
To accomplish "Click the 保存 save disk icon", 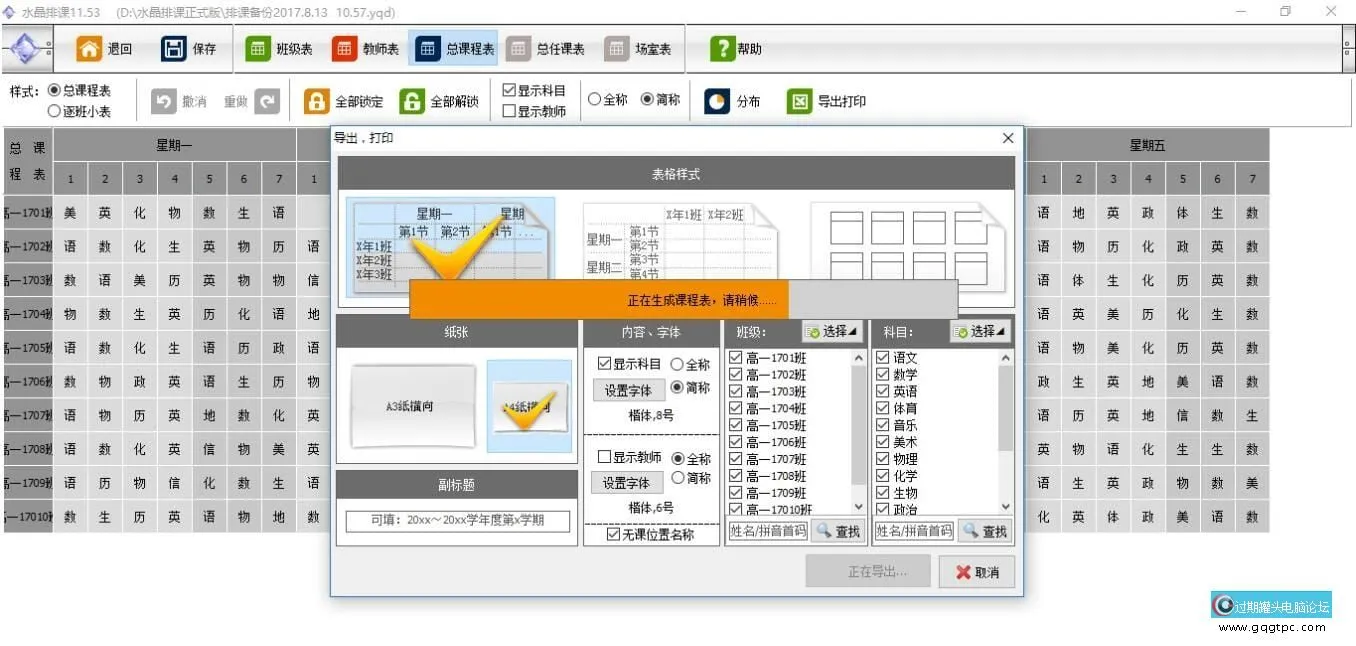I will [x=174, y=49].
